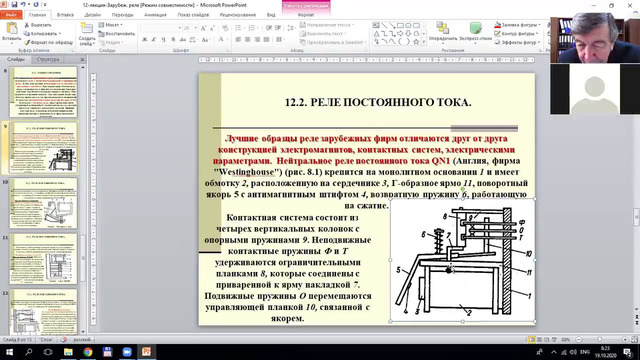Click Fit Slide to Window icon in status bar
The width and height of the screenshot is (640, 360).
(634, 340)
